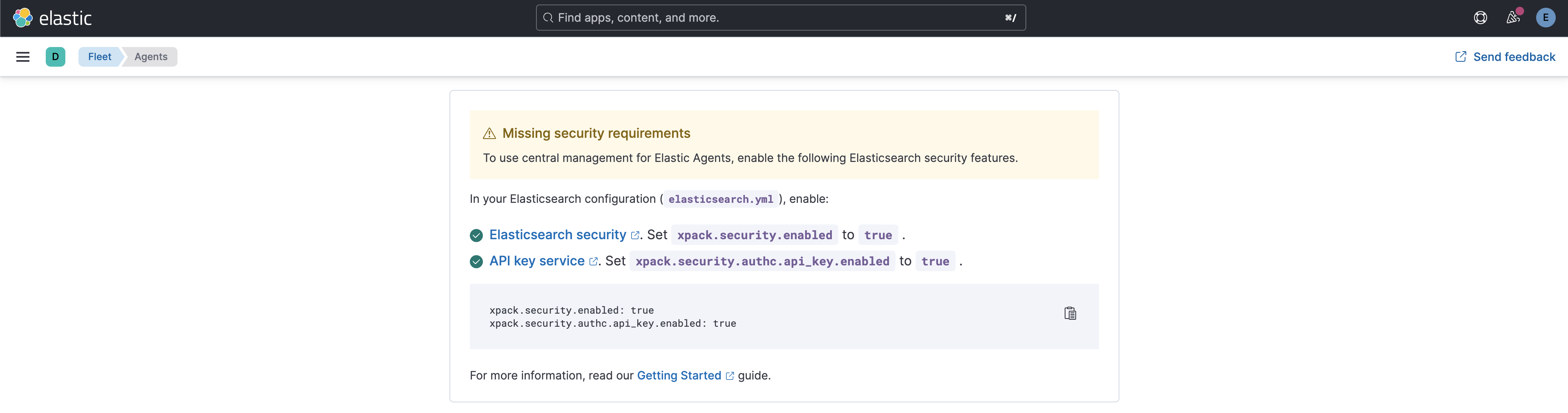Open the Send feedback link
Image resolution: width=1568 pixels, height=413 pixels.
point(1505,57)
